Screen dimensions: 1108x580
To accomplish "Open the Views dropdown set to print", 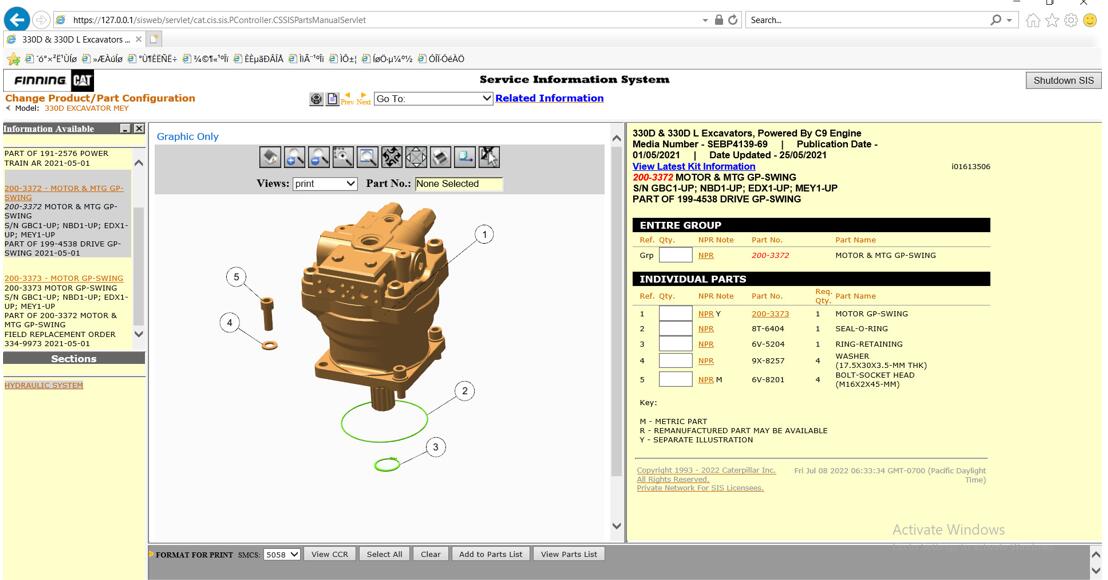I will pos(324,184).
